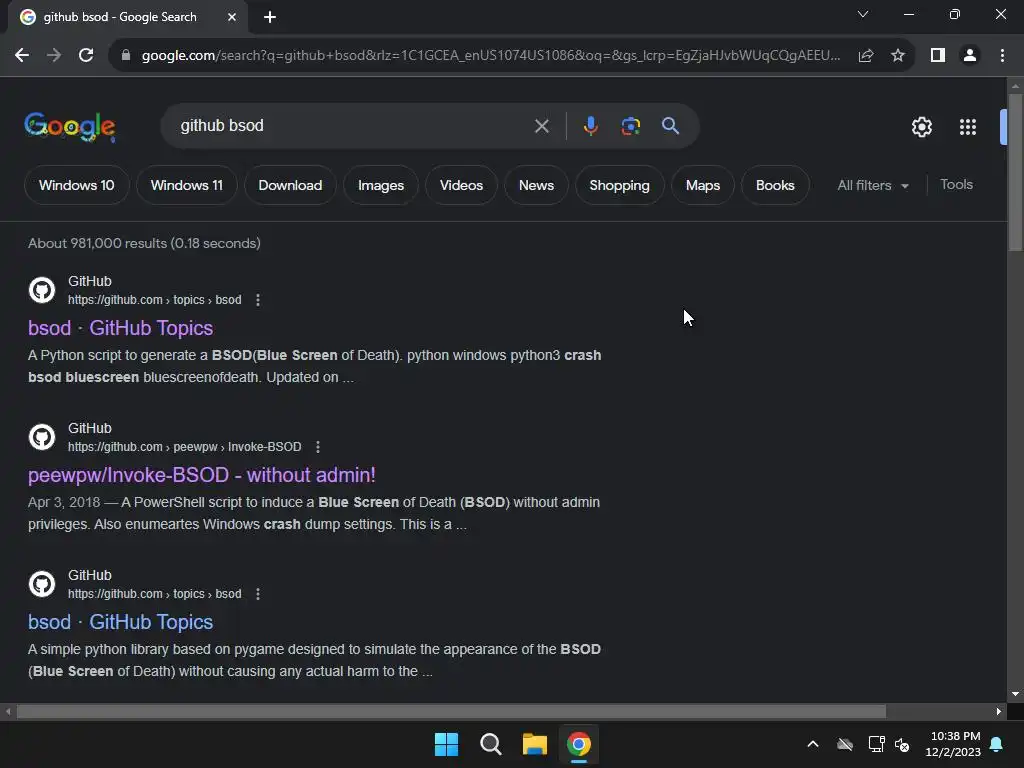Open search Tools

tap(956, 185)
